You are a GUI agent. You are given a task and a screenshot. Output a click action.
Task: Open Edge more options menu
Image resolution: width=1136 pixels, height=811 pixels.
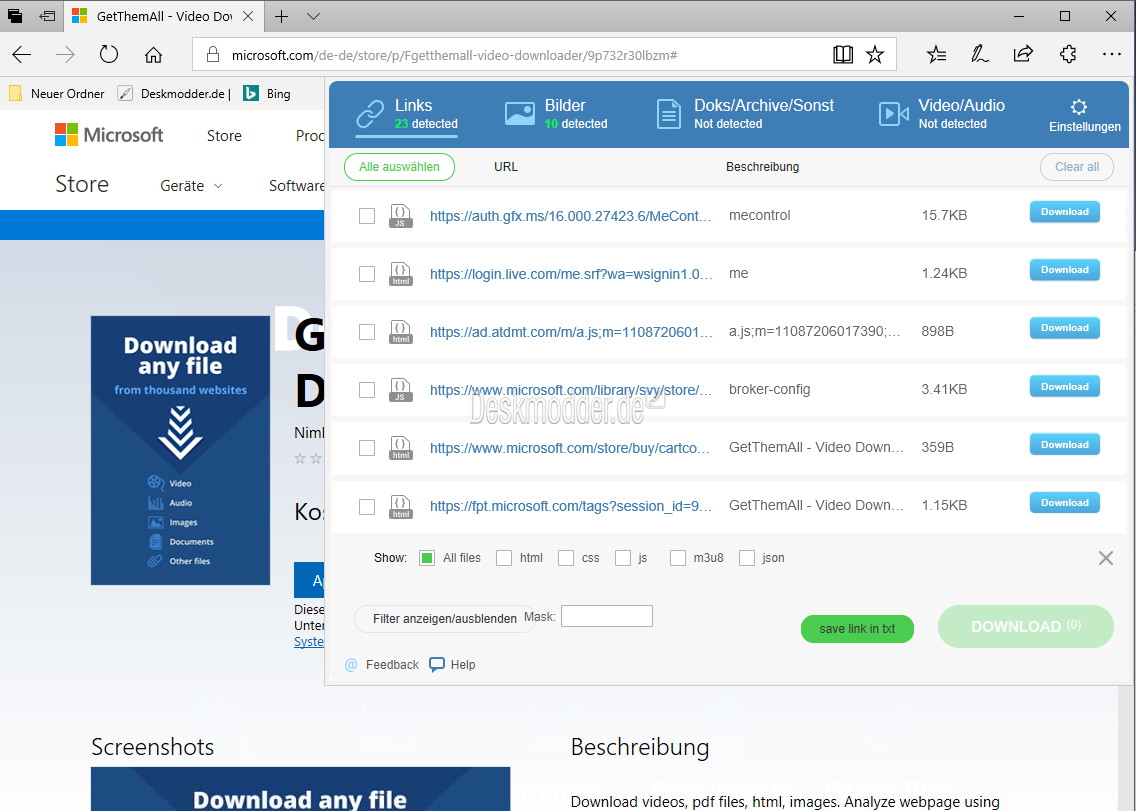tap(1111, 55)
